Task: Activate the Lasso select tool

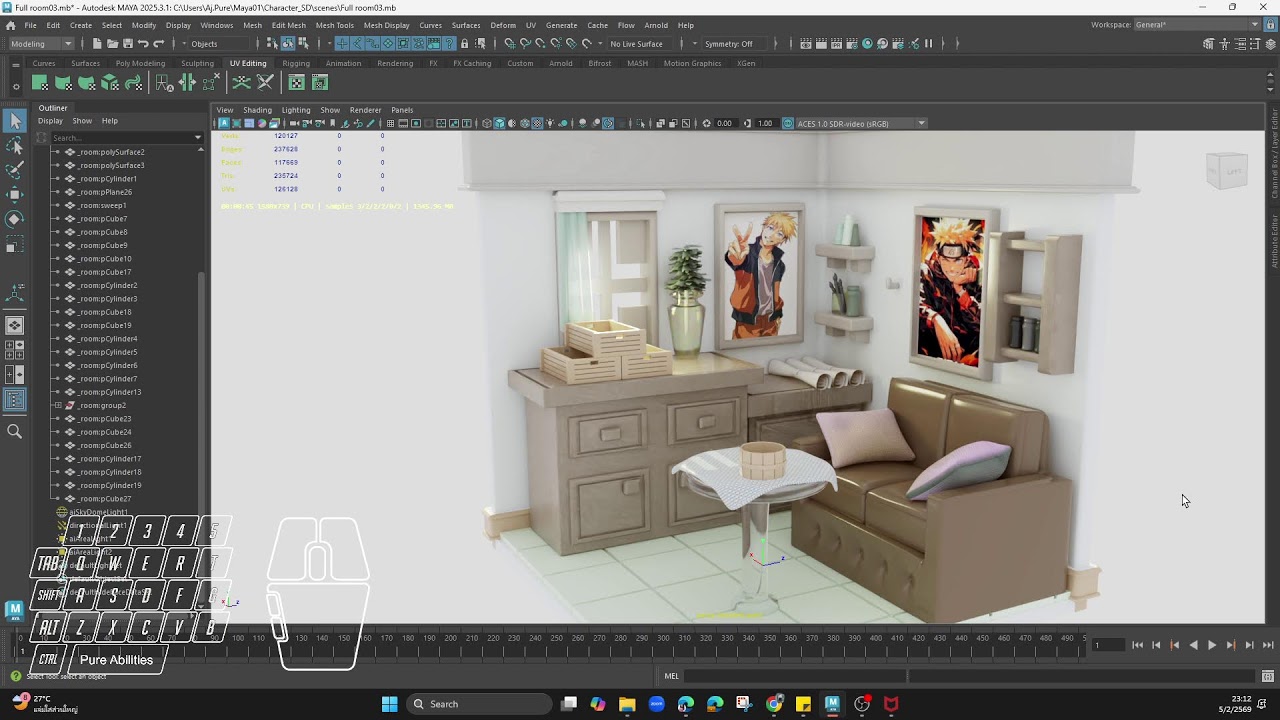Action: 15,146
